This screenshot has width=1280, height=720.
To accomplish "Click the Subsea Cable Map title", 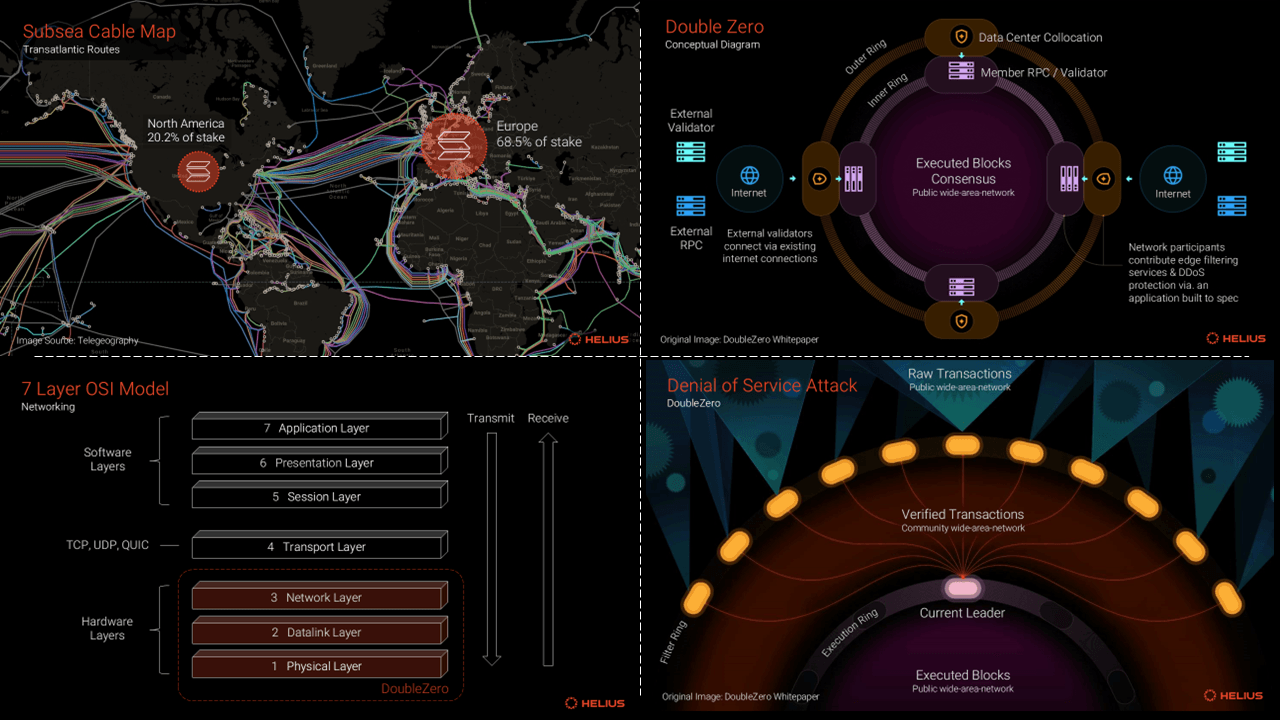I will pos(99,31).
